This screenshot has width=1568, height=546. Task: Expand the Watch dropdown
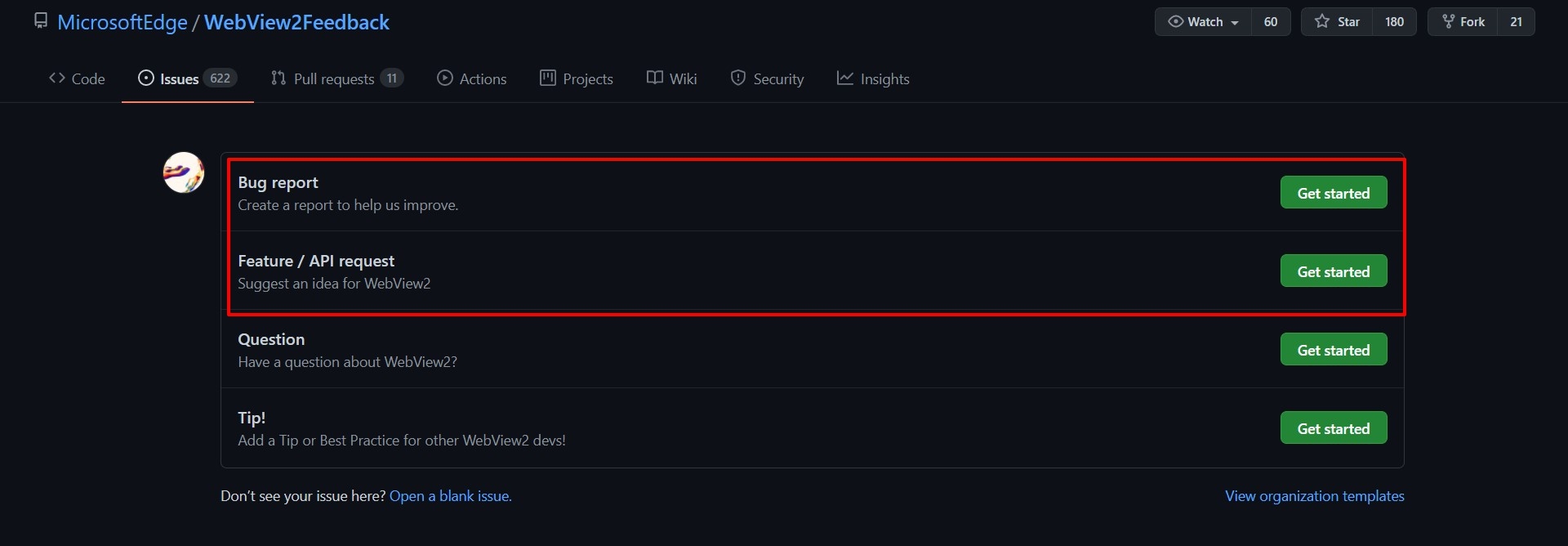[x=1203, y=22]
